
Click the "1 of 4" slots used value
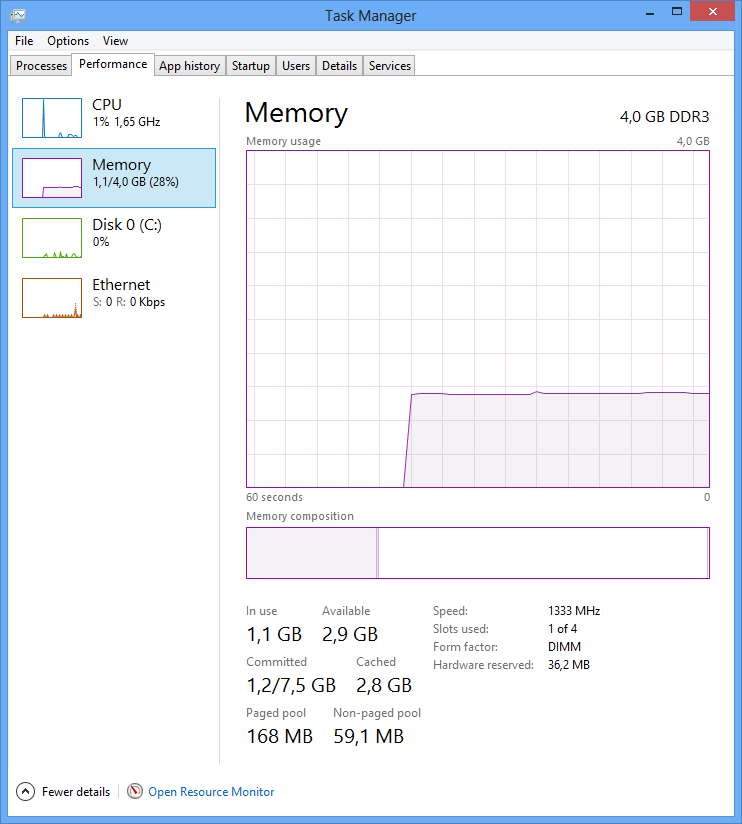coord(562,629)
